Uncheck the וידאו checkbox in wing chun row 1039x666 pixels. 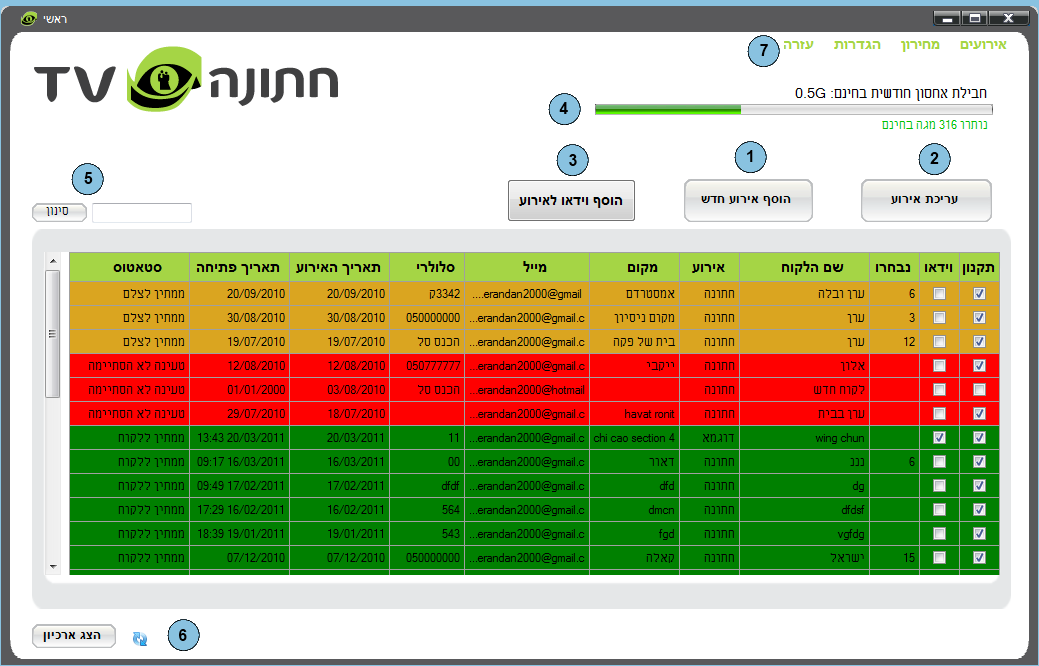[x=939, y=437]
